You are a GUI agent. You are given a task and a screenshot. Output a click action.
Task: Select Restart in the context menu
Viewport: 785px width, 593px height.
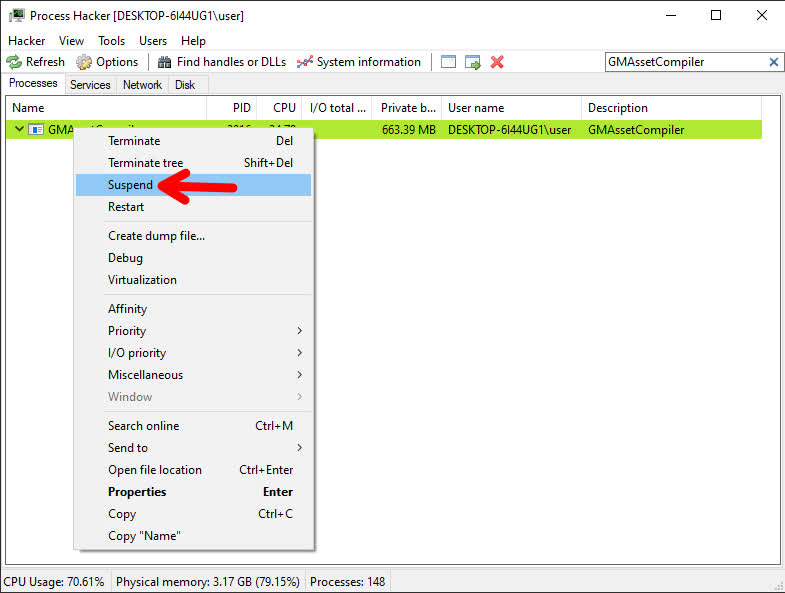click(x=193, y=207)
